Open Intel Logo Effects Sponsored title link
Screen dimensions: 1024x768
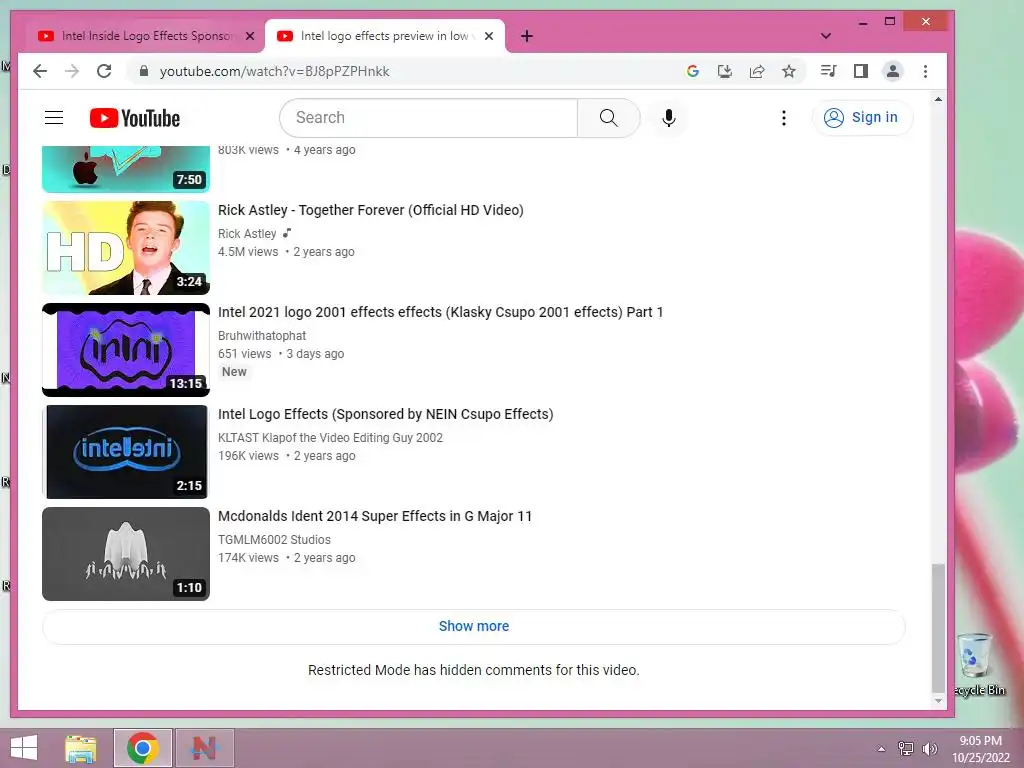pos(386,414)
